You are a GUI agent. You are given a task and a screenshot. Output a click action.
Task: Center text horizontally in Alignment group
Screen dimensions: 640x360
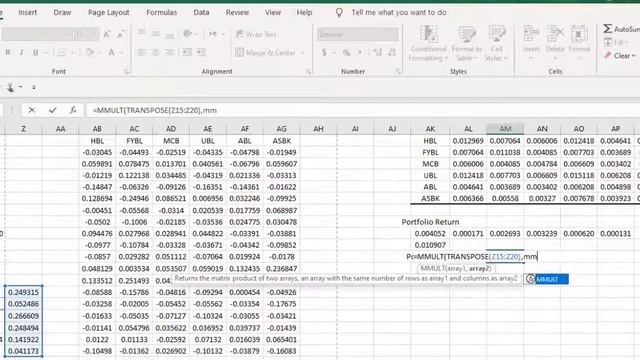coord(156,52)
